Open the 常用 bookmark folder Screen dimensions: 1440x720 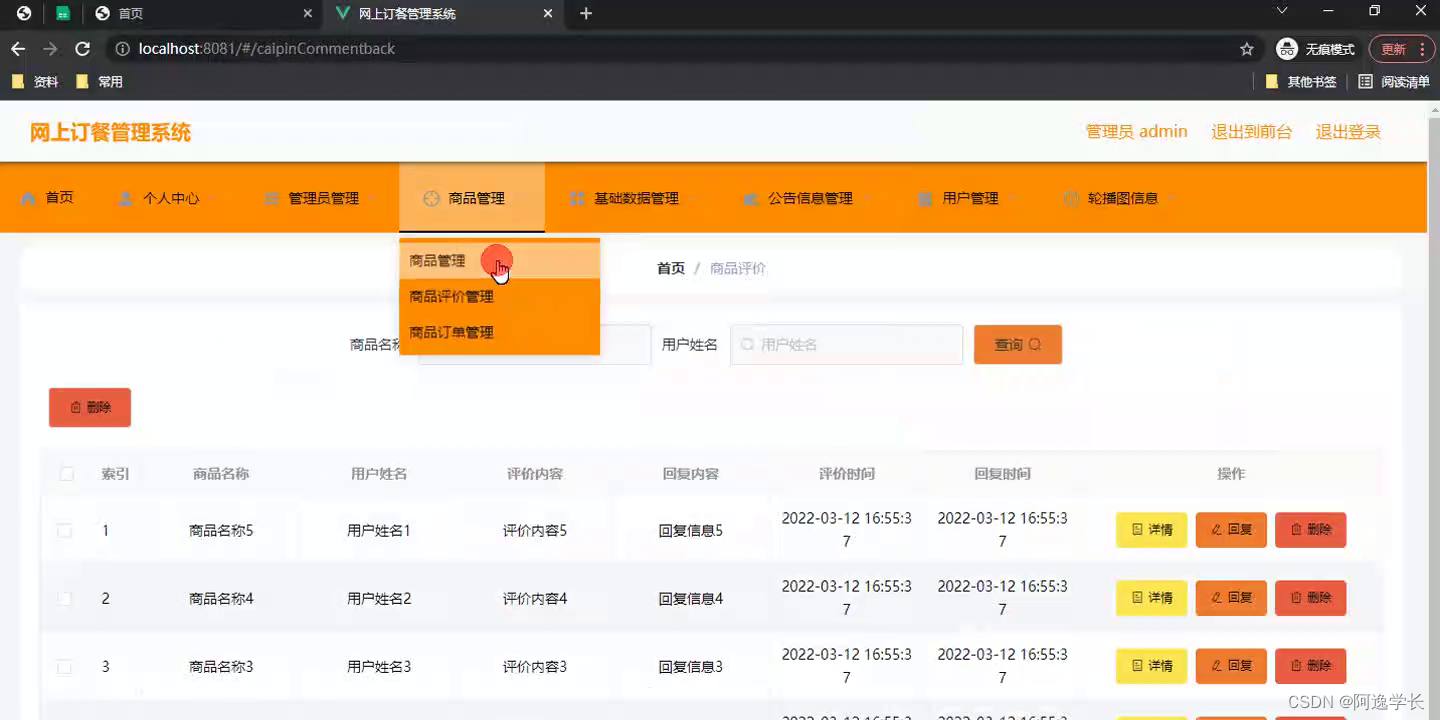click(x=99, y=82)
